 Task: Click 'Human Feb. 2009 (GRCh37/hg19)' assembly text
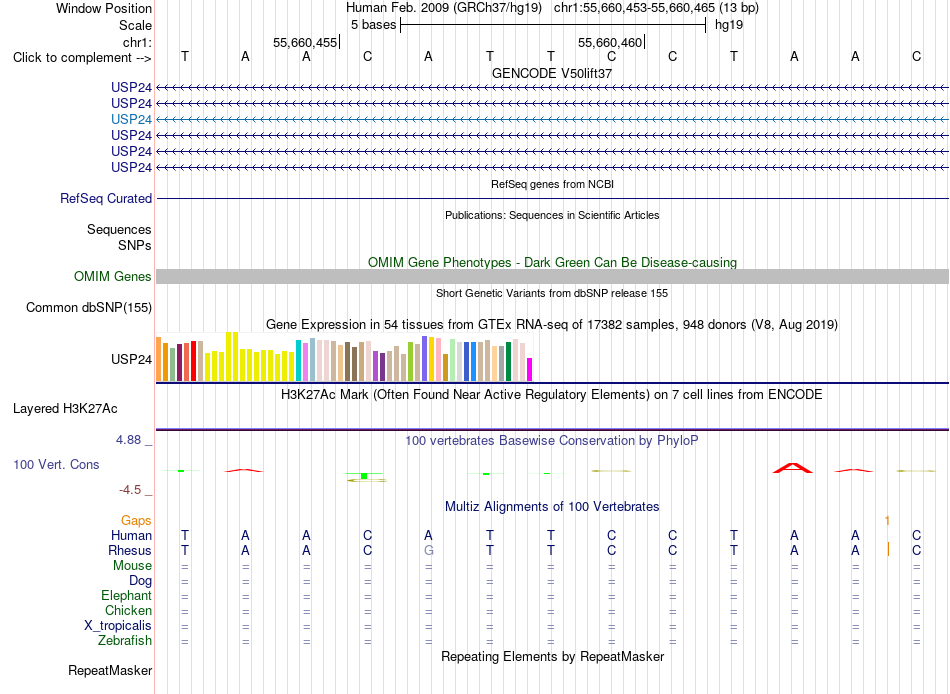(444, 8)
